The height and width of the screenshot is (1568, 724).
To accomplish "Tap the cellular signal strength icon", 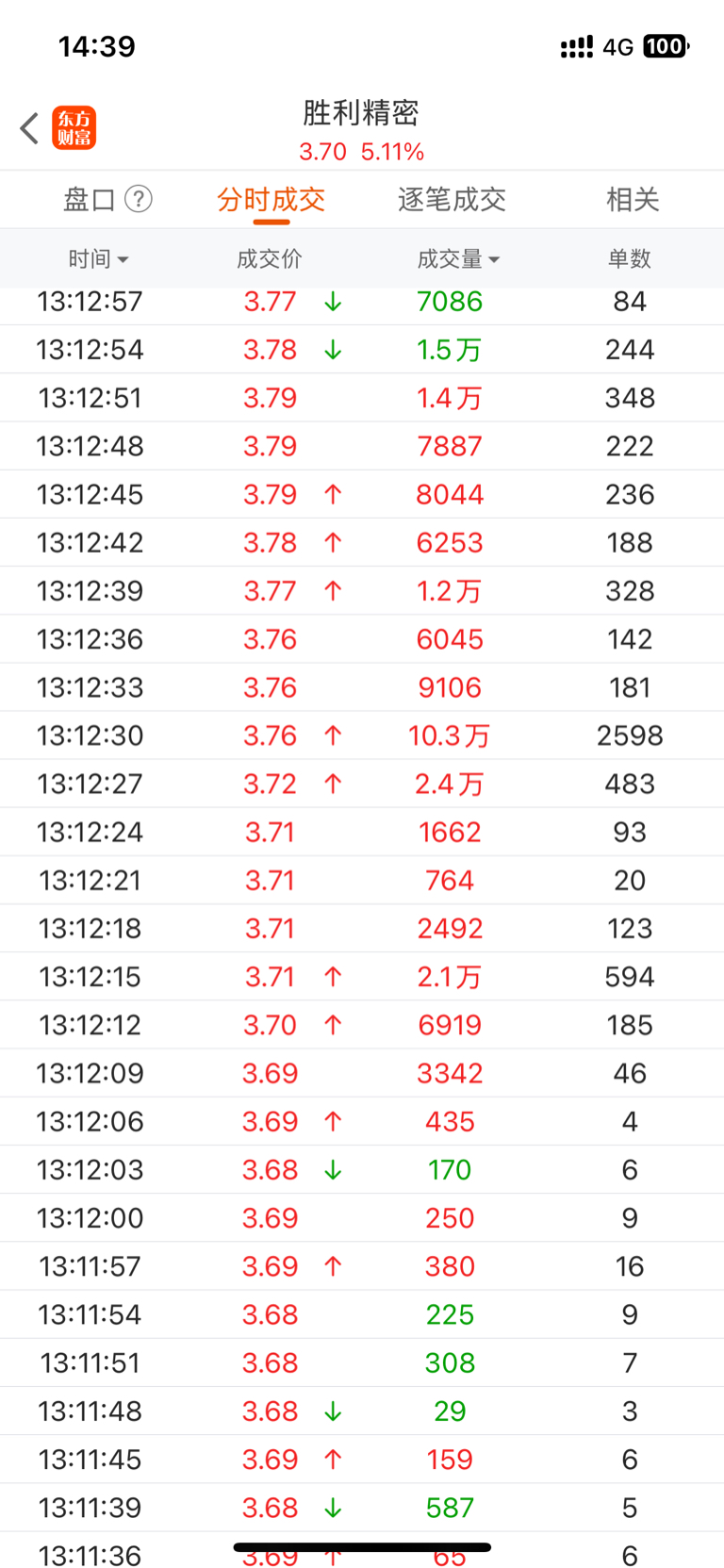I will pos(576,47).
